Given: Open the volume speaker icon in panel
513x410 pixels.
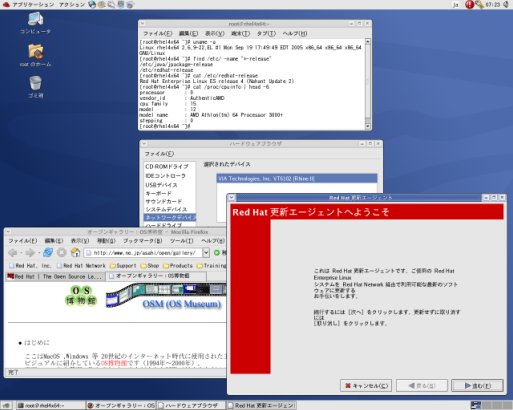Looking at the screenshot, I should click(x=507, y=4).
